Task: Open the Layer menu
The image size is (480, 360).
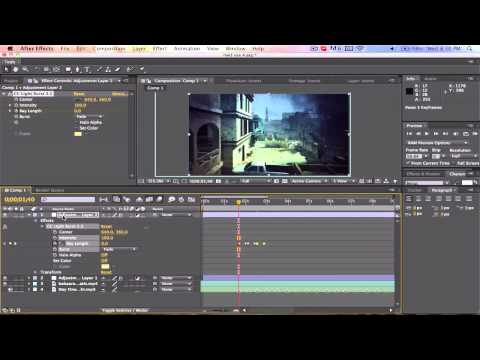Action: 139,49
